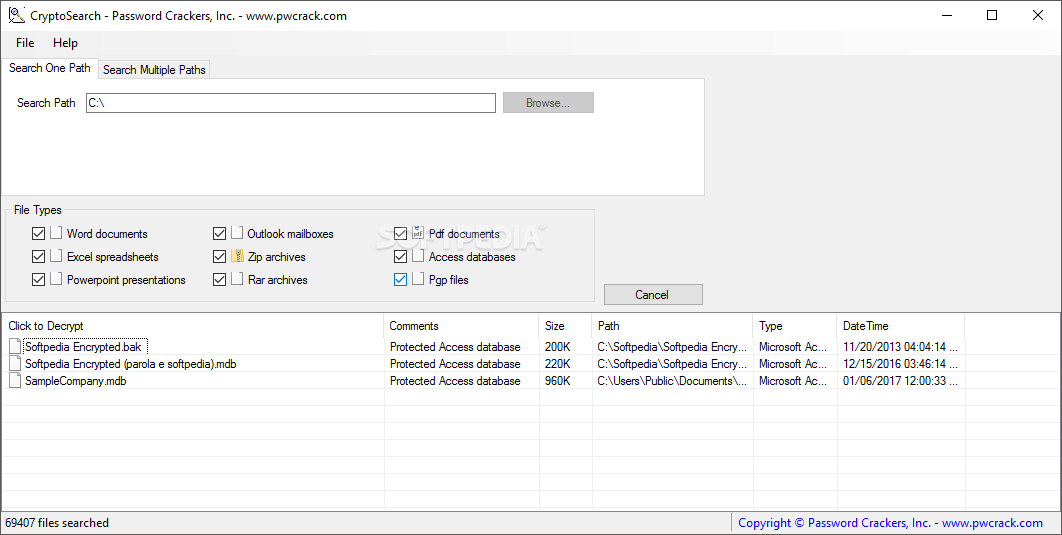Click the Pgp files file type icon
This screenshot has height=535, width=1062.
coord(417,279)
